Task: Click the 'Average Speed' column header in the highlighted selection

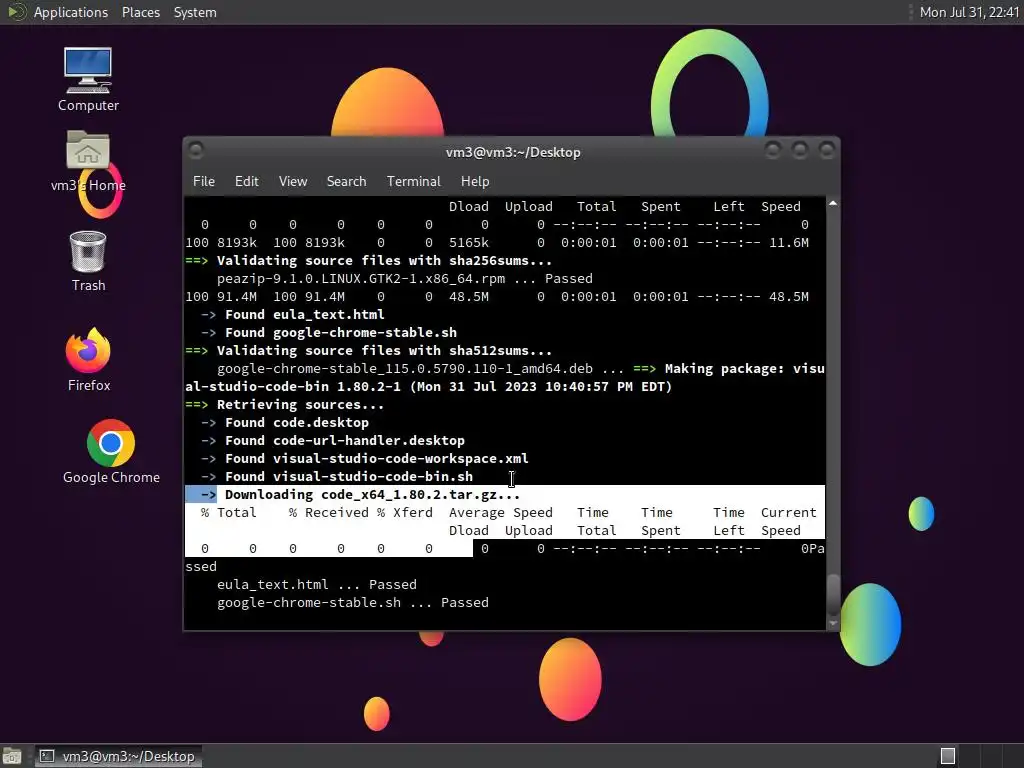Action: point(501,513)
